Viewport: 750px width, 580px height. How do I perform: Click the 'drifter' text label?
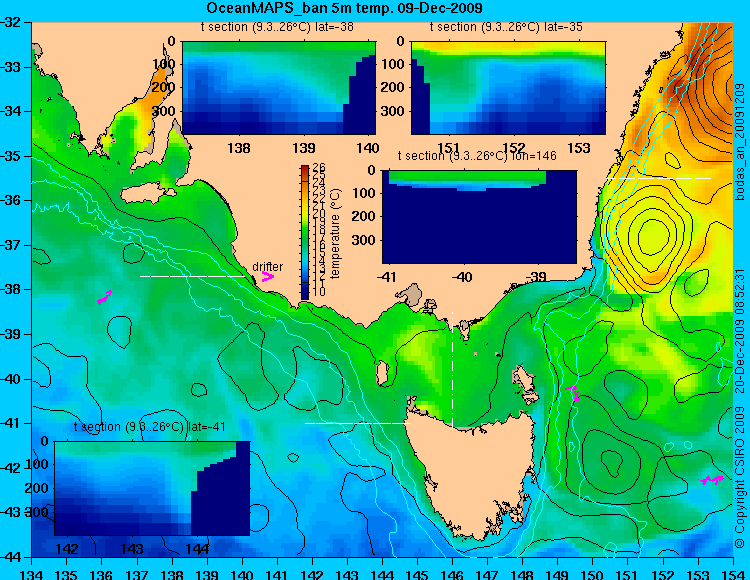(267, 267)
